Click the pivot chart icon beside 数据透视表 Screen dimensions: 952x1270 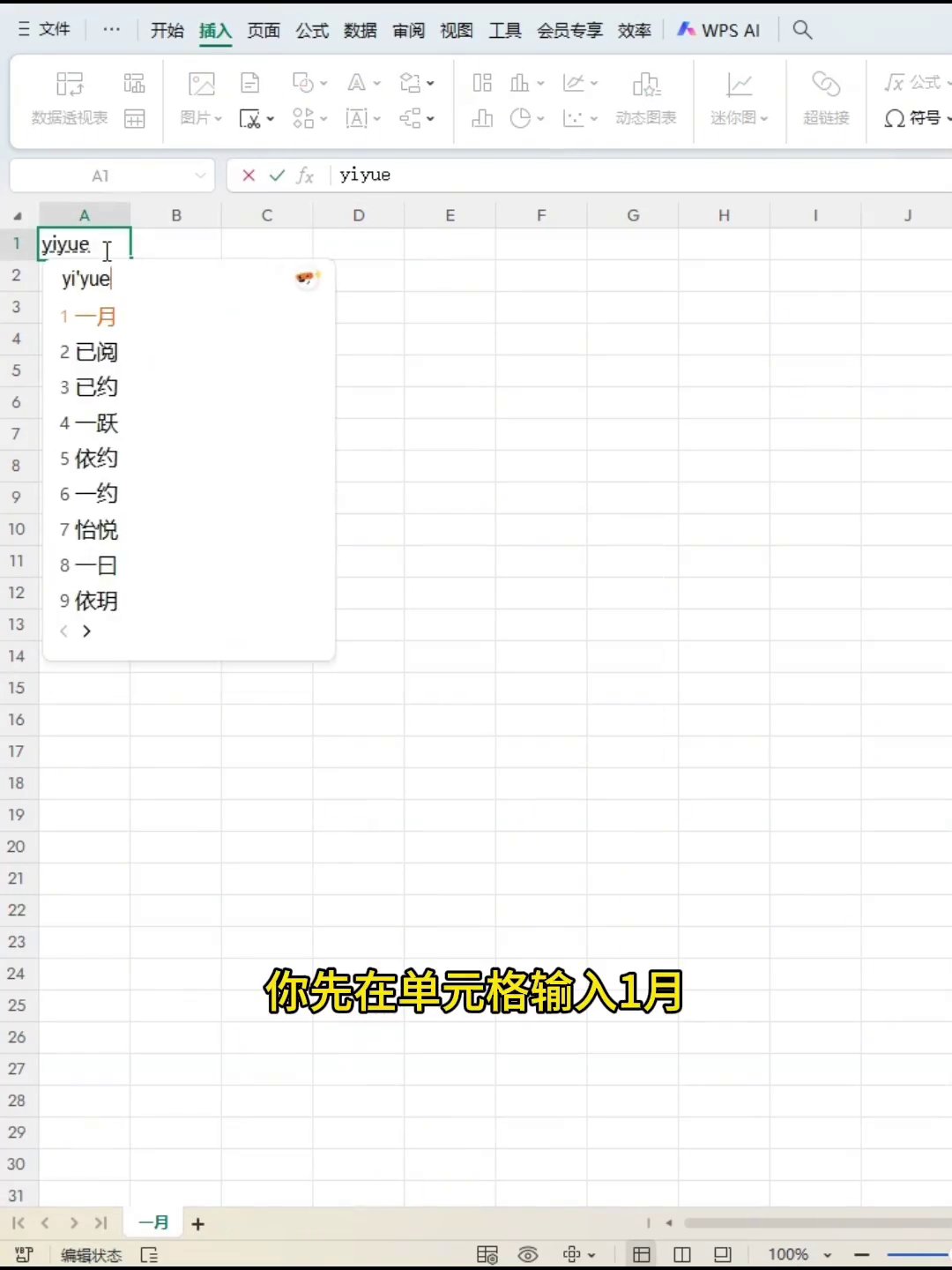(x=134, y=83)
